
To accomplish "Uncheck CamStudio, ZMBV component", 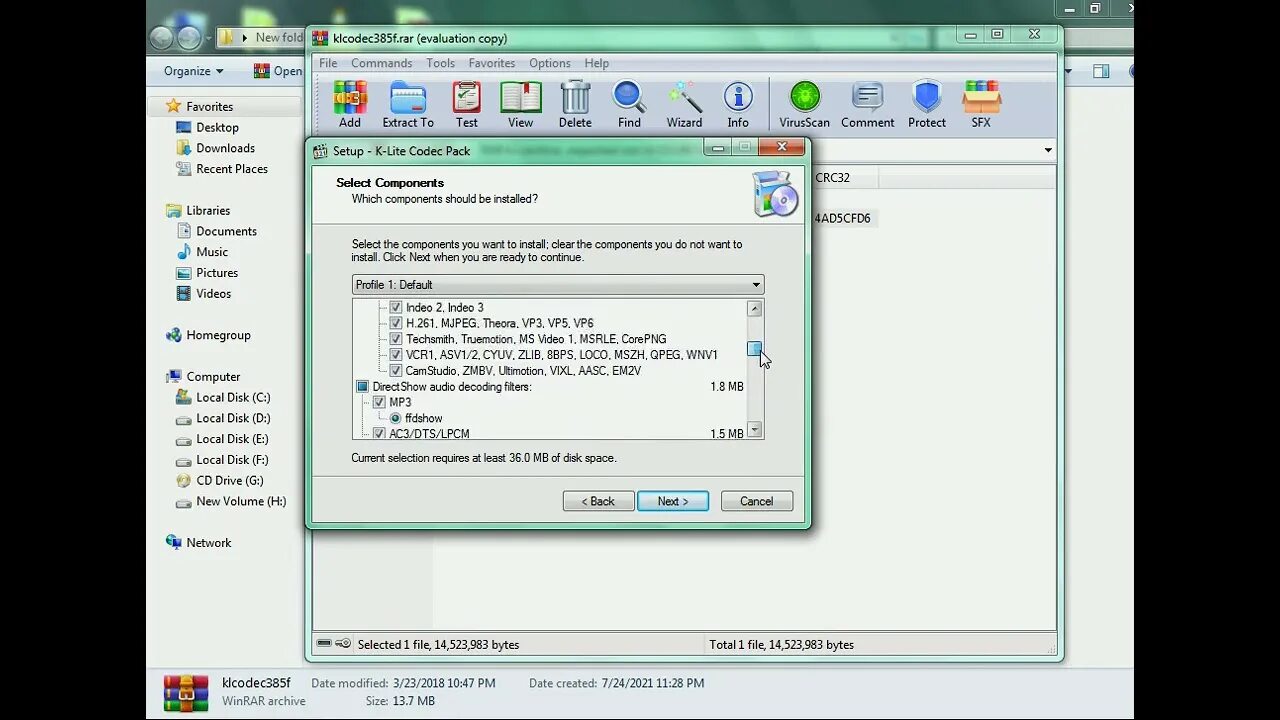I will 396,371.
